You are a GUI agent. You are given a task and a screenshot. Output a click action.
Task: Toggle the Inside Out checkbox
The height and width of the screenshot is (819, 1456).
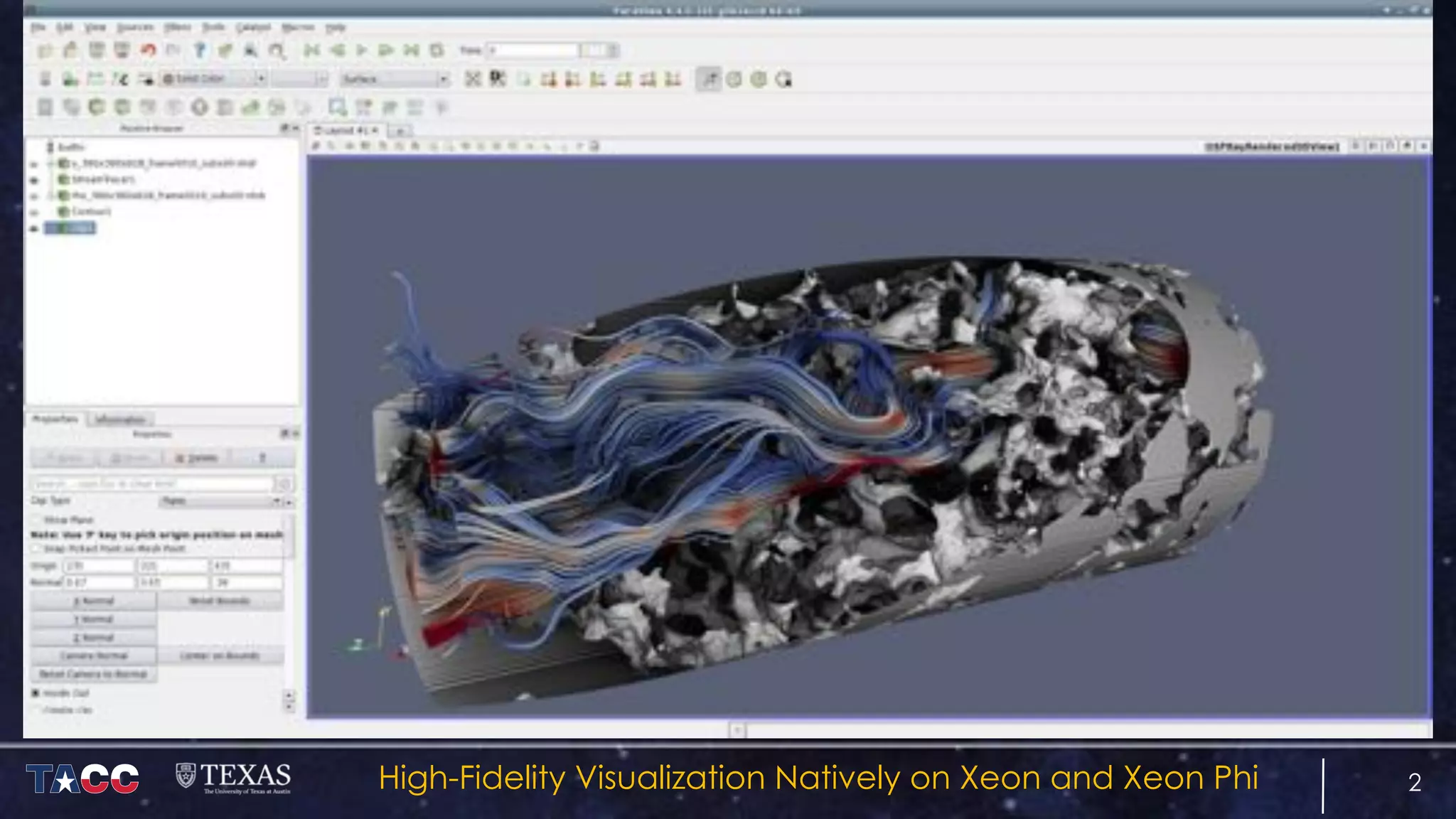point(36,692)
